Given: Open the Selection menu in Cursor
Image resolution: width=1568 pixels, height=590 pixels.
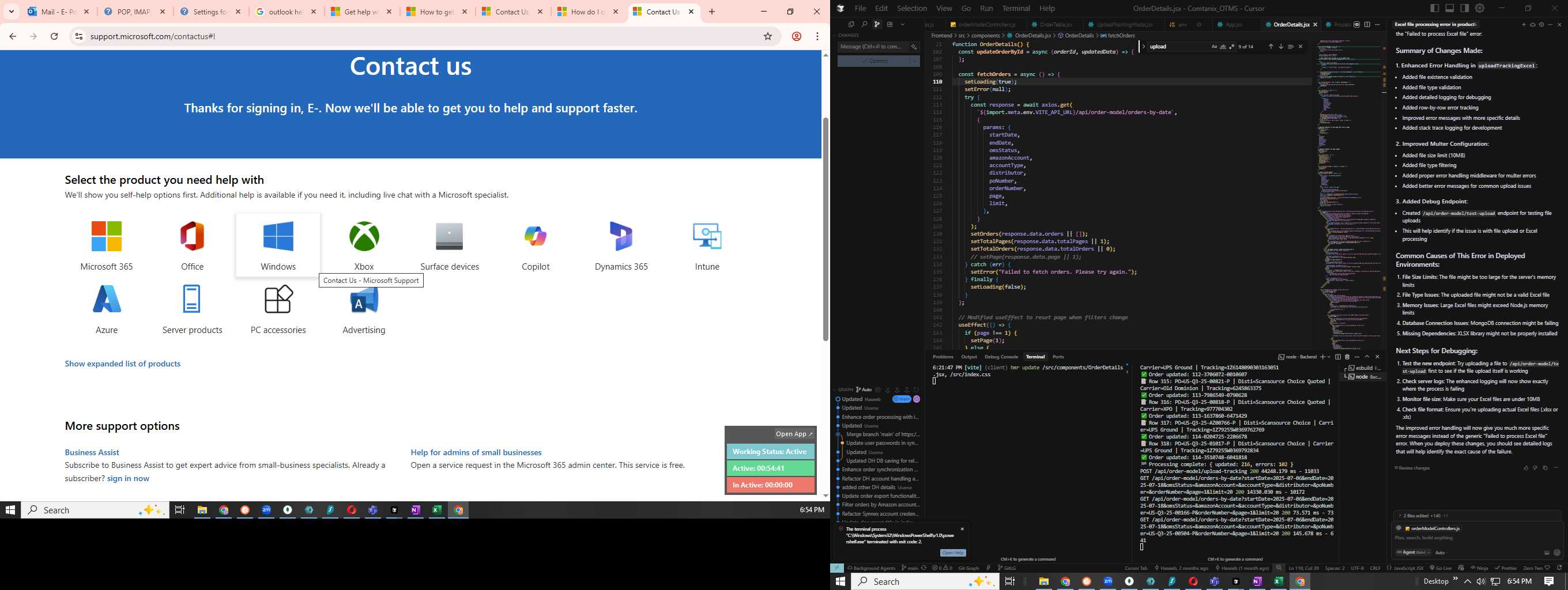Looking at the screenshot, I should [912, 9].
